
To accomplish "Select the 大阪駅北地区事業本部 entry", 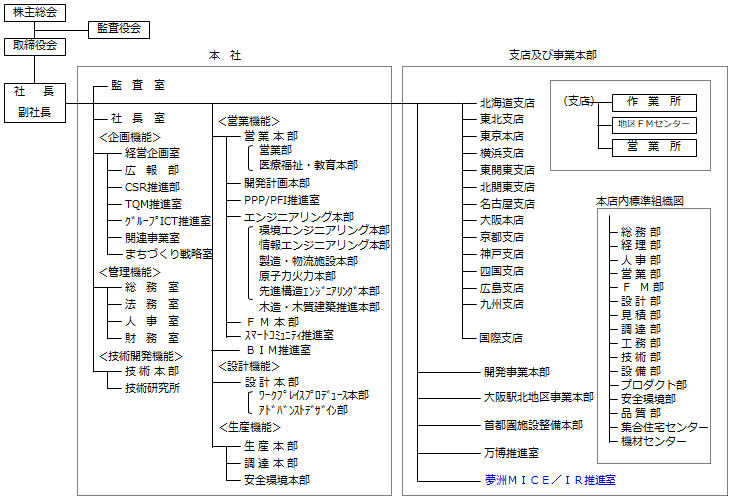I will [538, 397].
